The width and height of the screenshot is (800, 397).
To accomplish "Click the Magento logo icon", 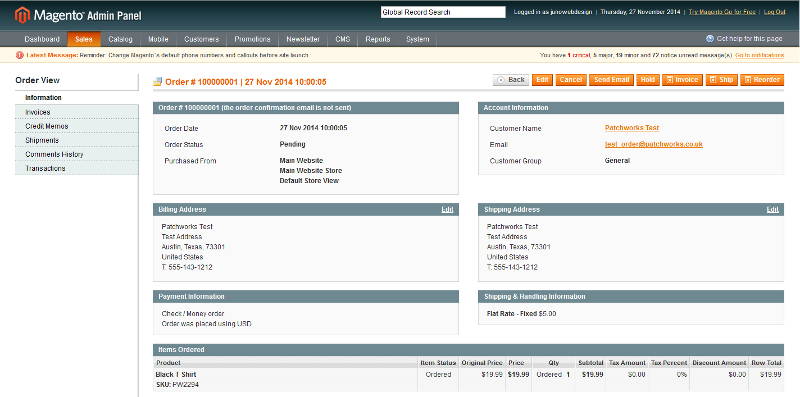I will (22, 15).
